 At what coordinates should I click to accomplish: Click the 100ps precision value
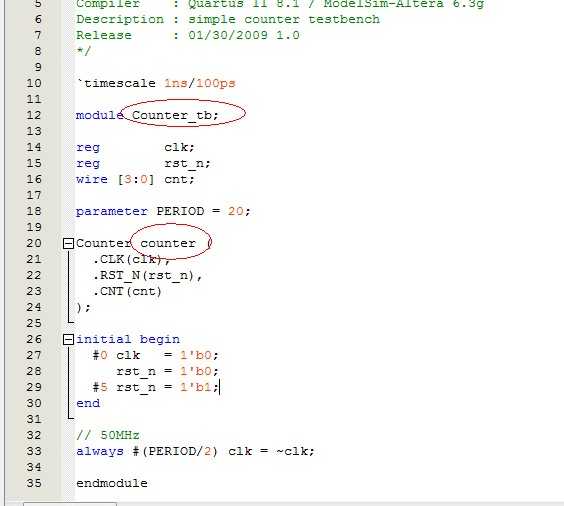215,83
